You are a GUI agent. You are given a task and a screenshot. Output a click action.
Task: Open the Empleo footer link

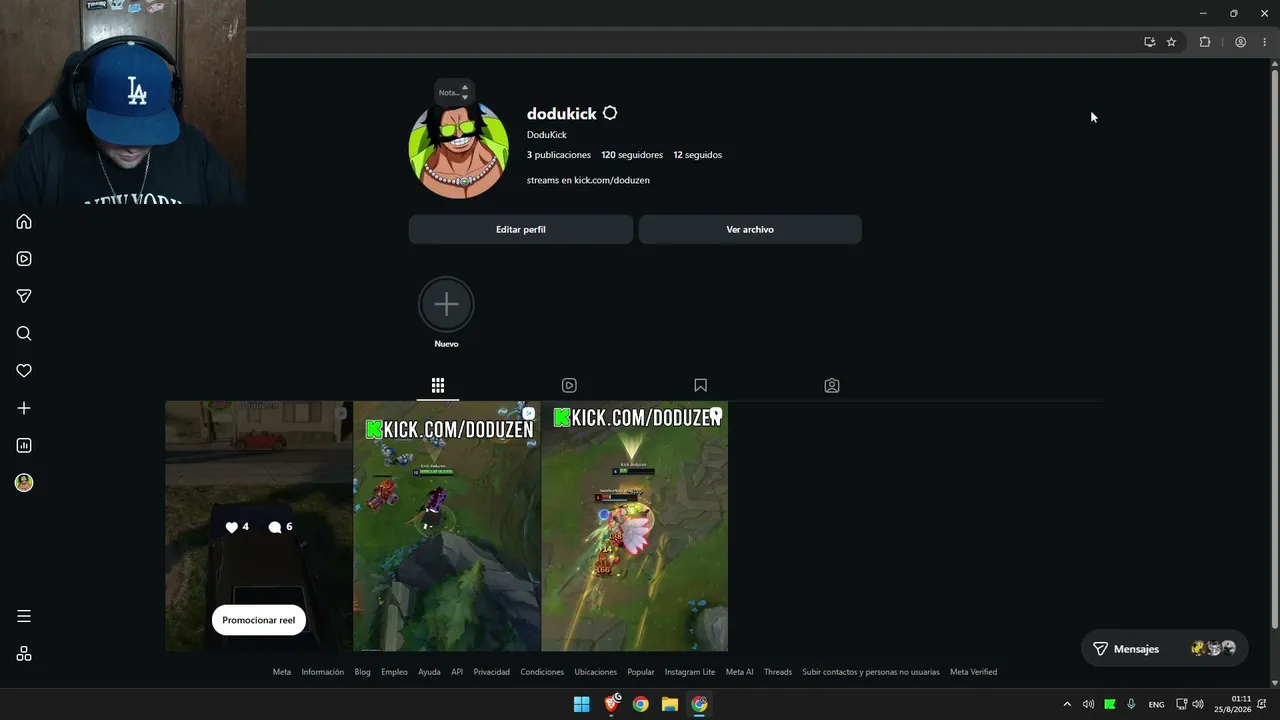(x=394, y=672)
